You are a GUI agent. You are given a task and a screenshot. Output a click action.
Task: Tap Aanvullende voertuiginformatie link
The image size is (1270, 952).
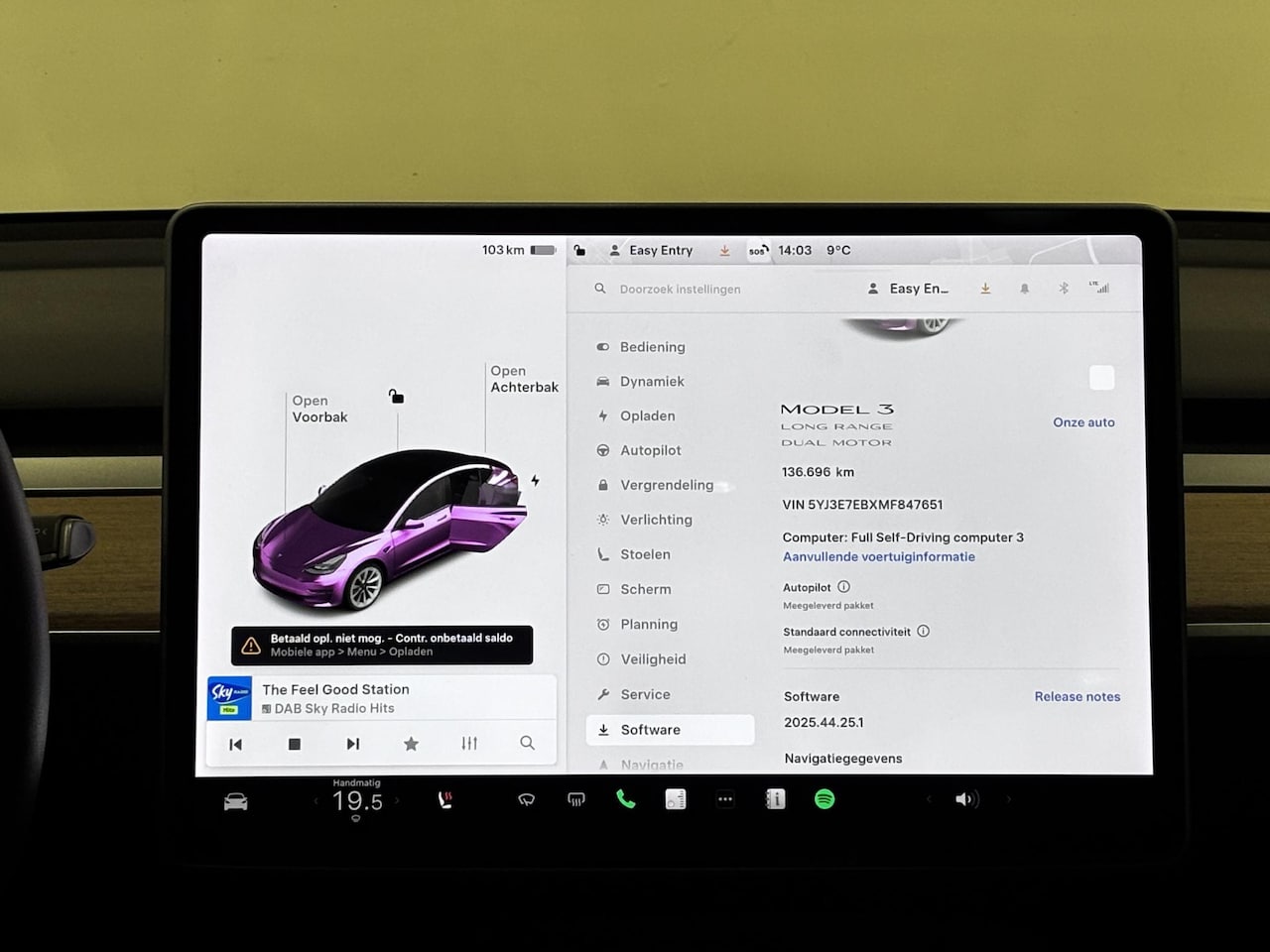878,557
